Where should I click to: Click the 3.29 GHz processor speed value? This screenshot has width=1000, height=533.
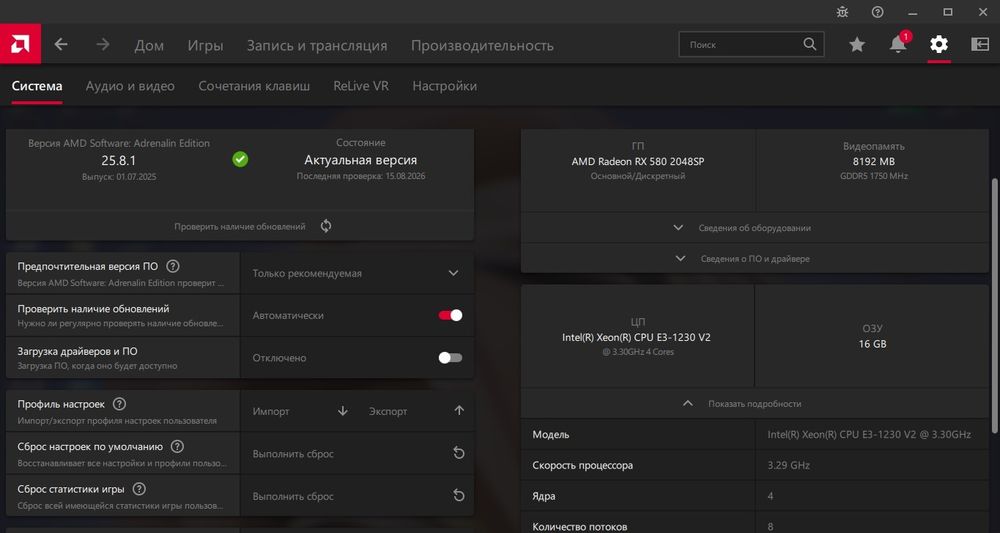click(789, 465)
